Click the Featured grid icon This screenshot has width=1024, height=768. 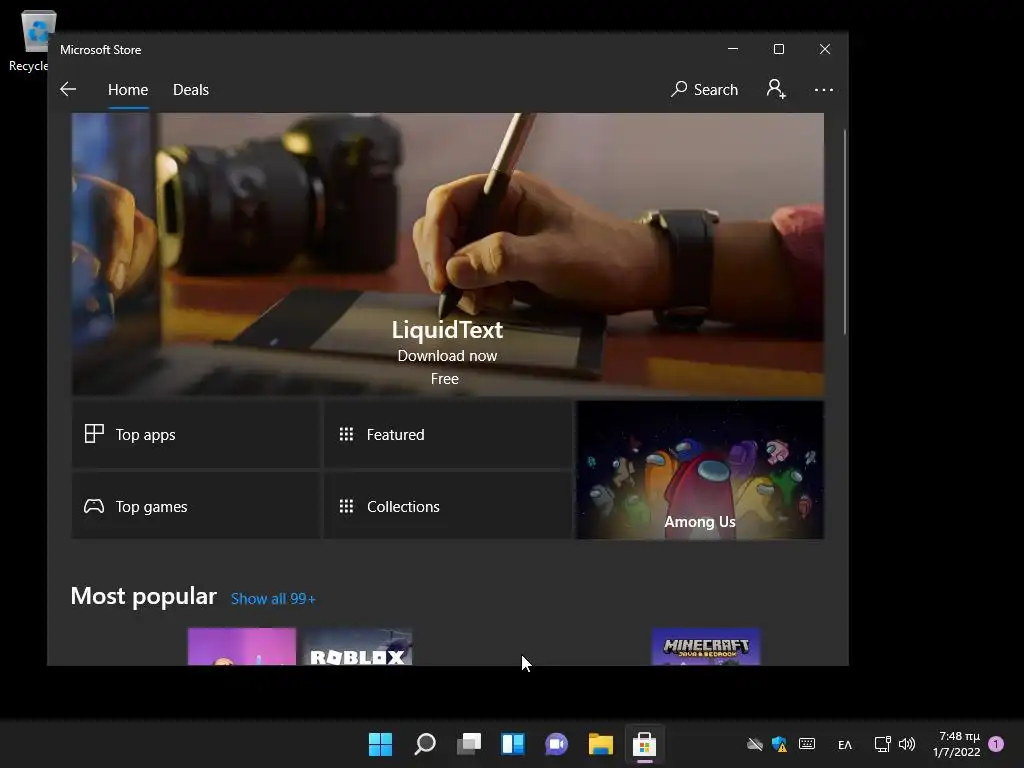tap(346, 434)
